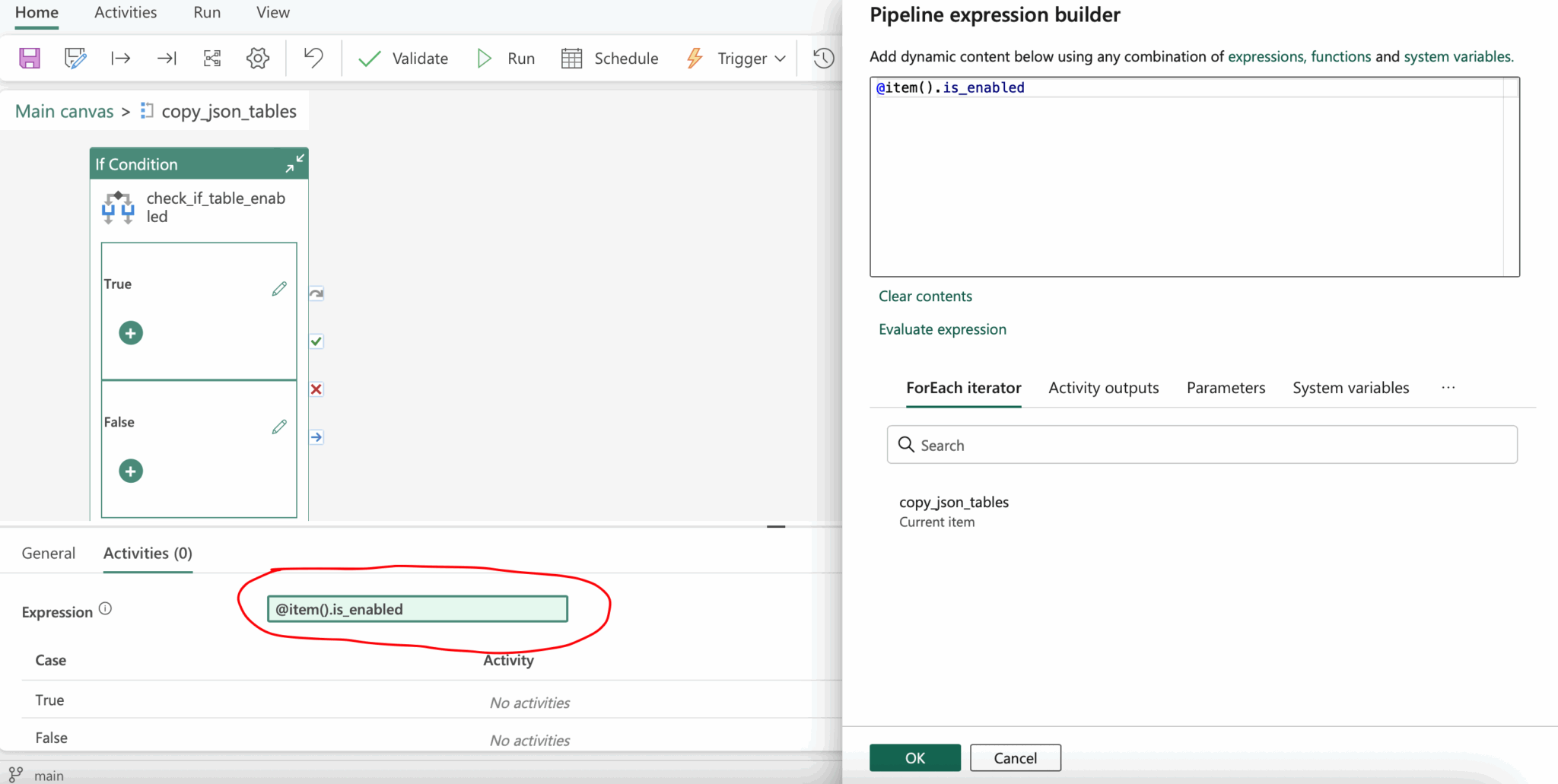The width and height of the screenshot is (1558, 784).
Task: Confirm with the OK button
Action: point(915,758)
